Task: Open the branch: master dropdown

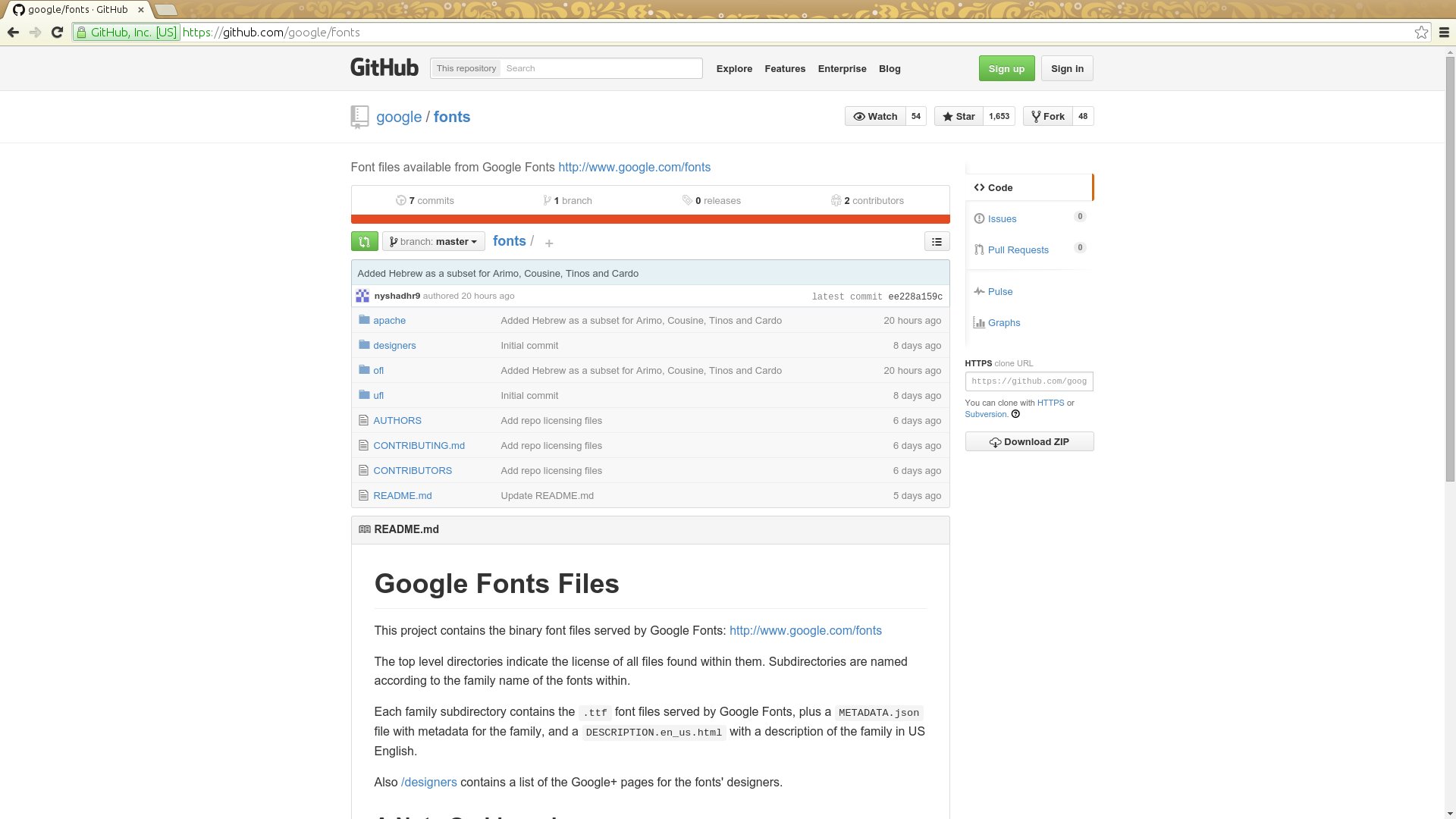Action: coord(433,241)
